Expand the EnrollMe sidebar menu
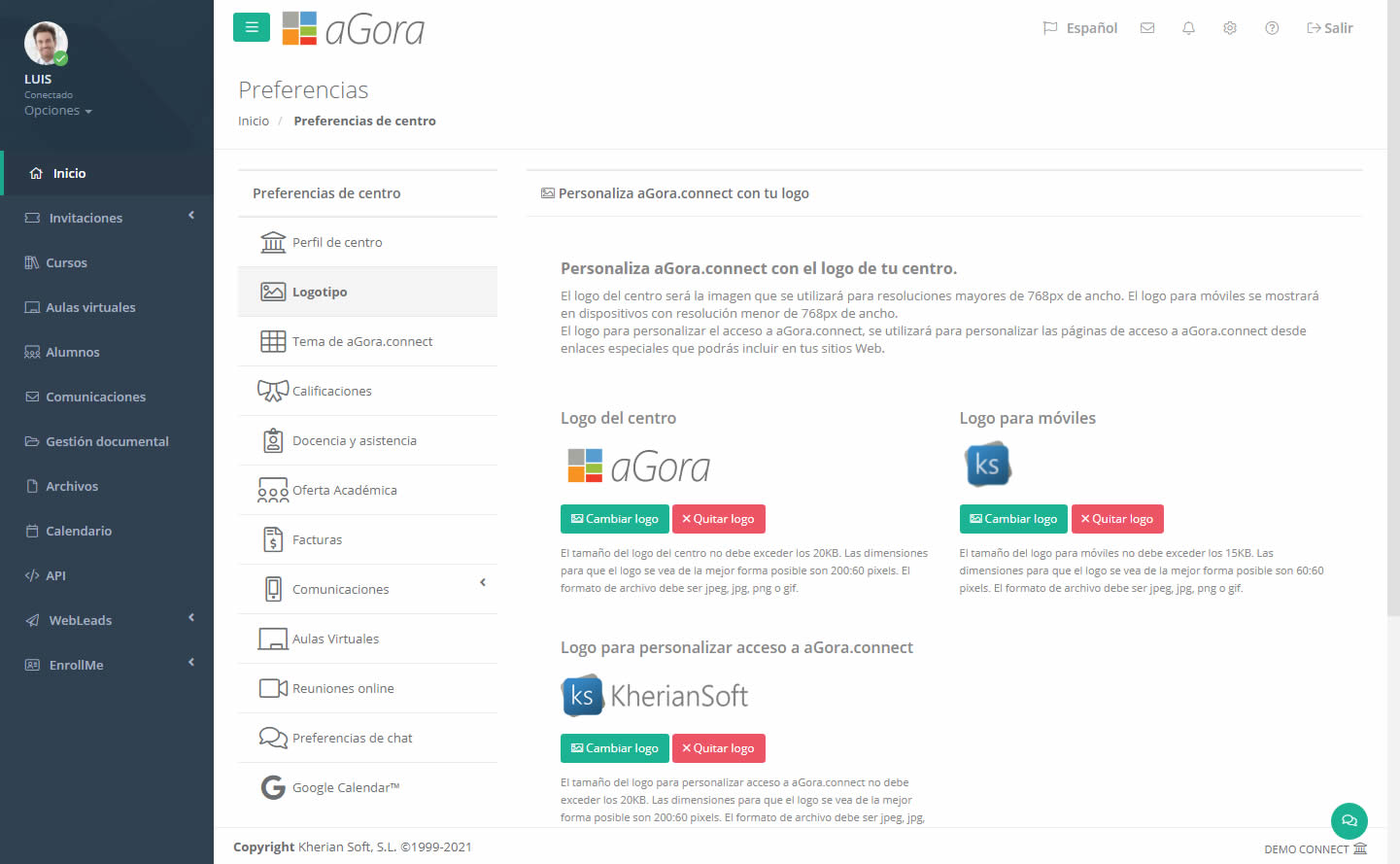Screen dimensions: 1400x864 [x=107, y=665]
